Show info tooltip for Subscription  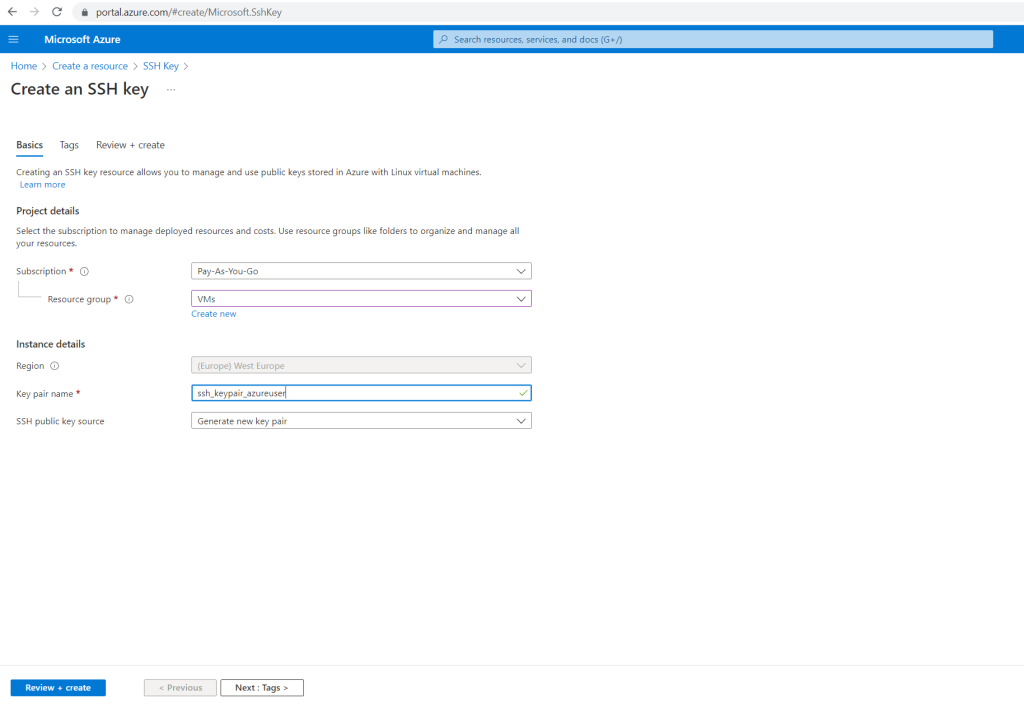point(84,272)
